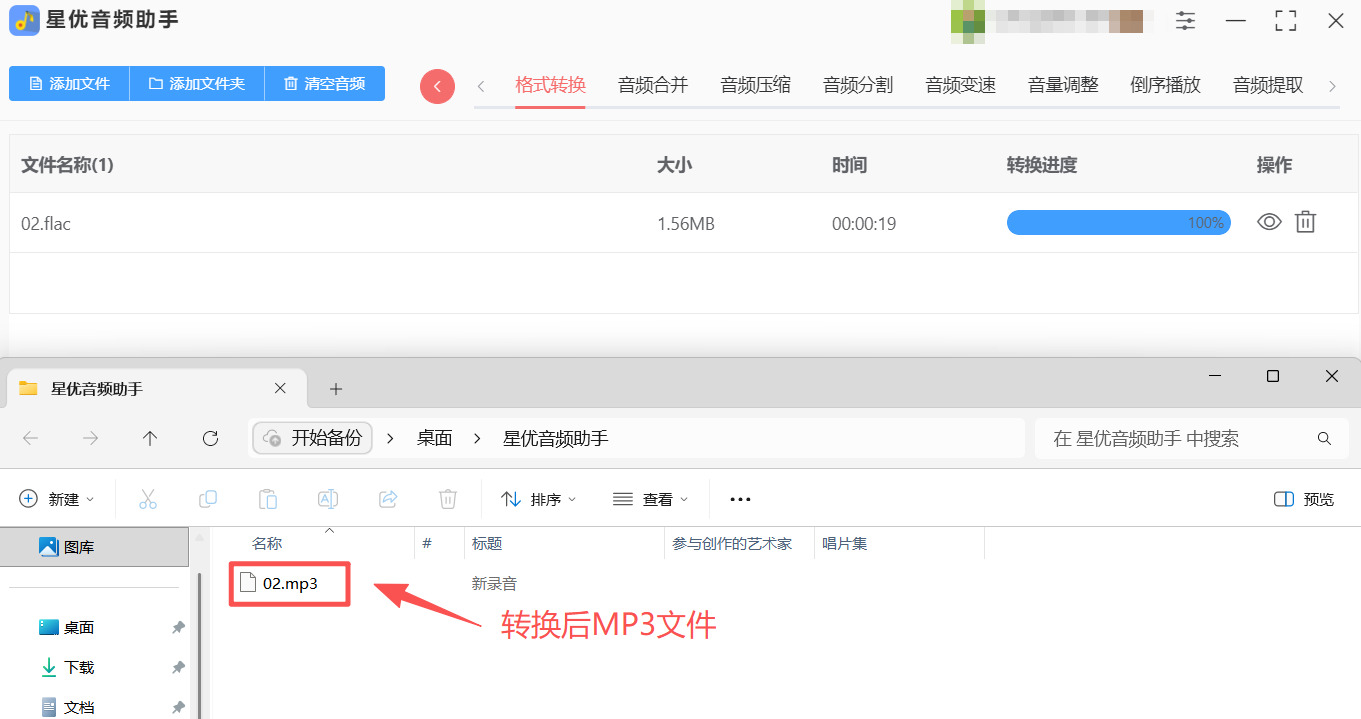Click 添加文件夹 button

click(197, 84)
